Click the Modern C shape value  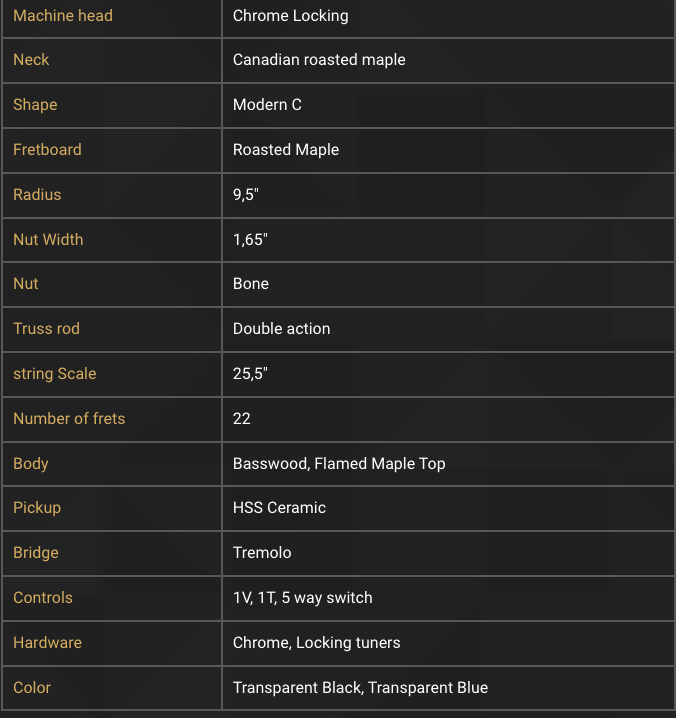[267, 105]
